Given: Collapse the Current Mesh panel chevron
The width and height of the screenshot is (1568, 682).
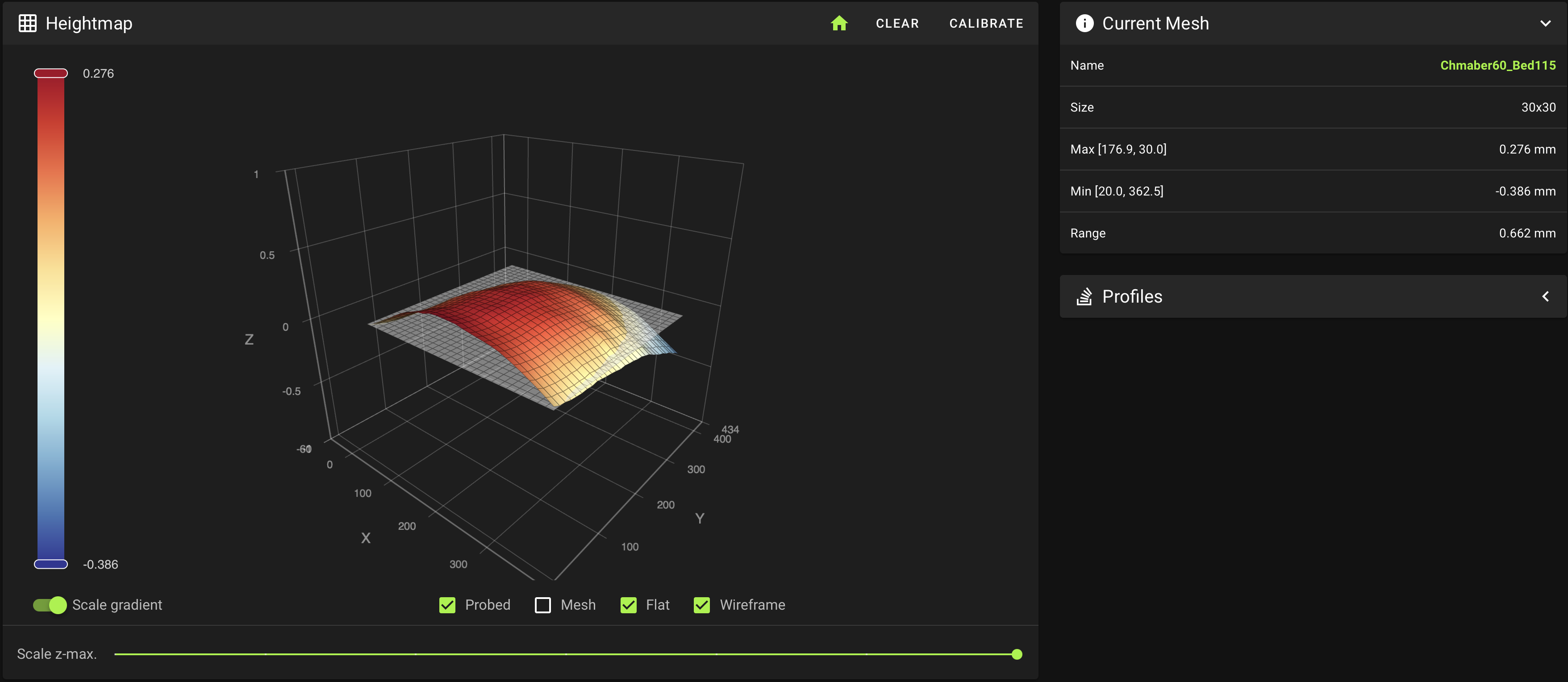Looking at the screenshot, I should pos(1545,23).
